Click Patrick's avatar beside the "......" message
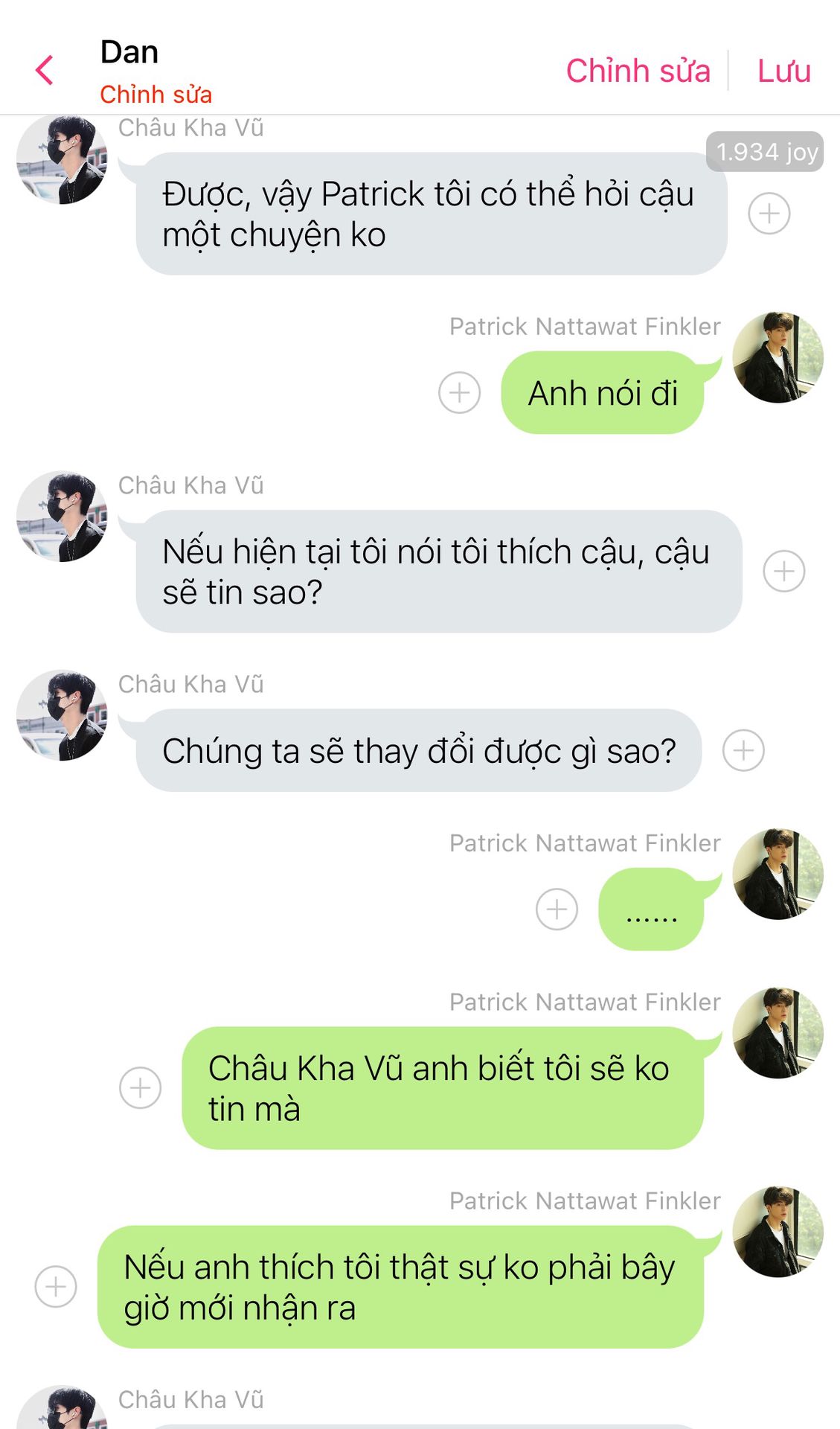Screen dimensions: 840x1429 (778, 874)
